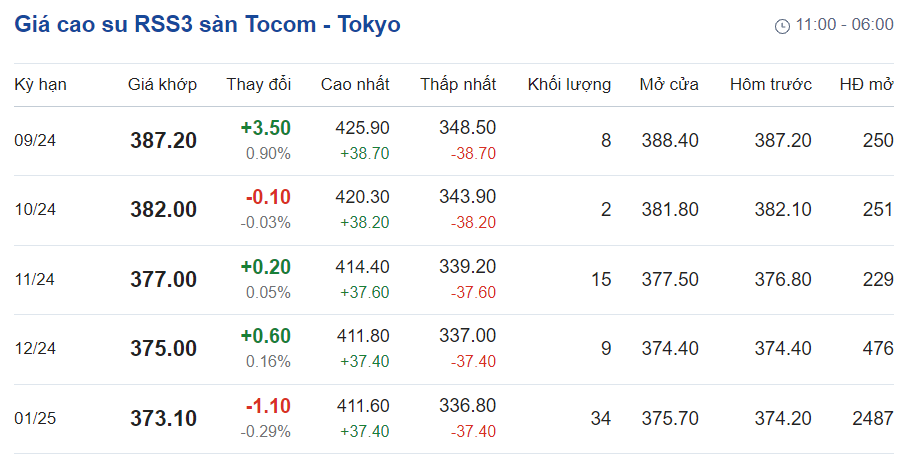Click the Mở cửa column header
911x469 pixels.
(669, 84)
